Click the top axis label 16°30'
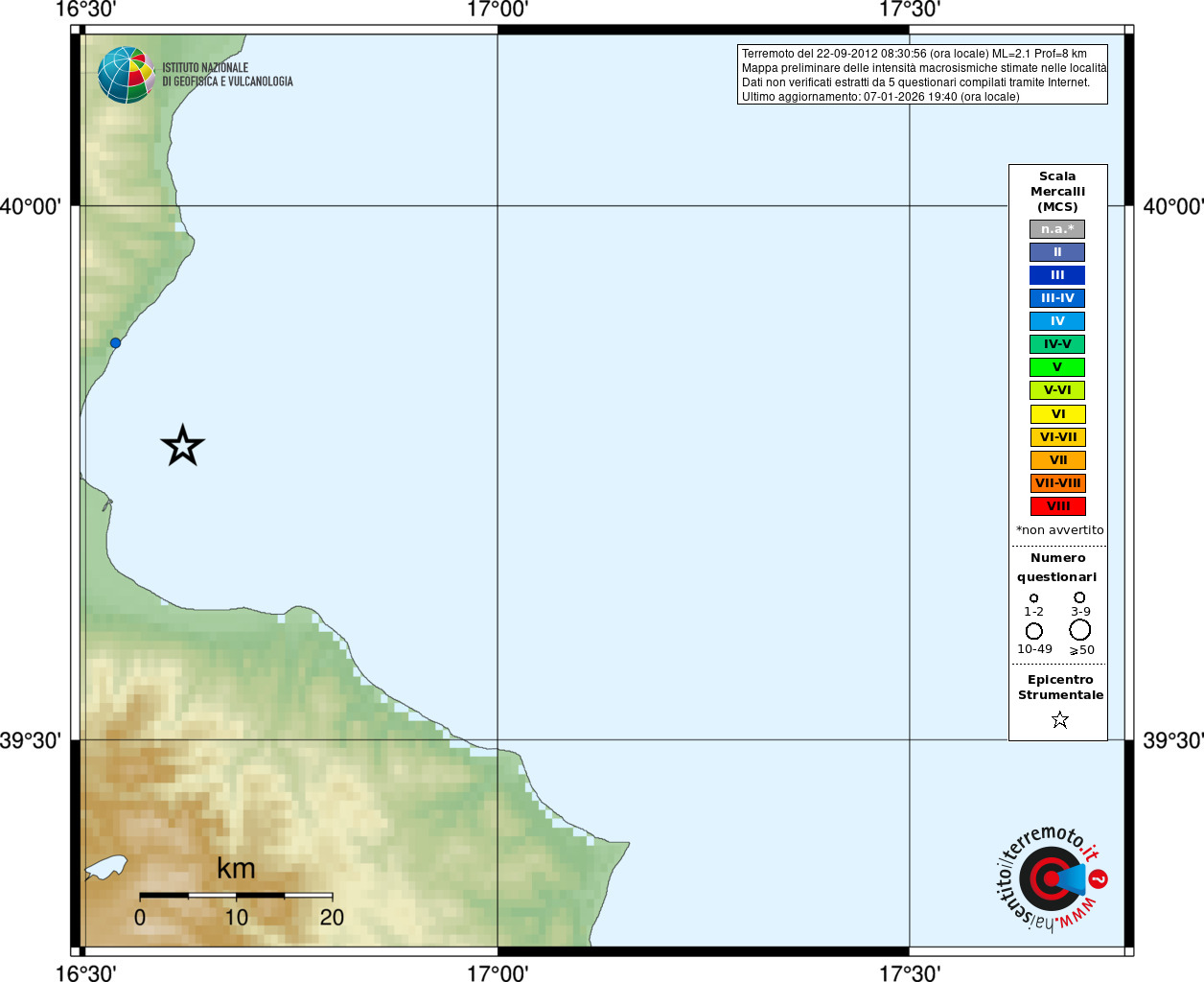1204x982 pixels. click(x=85, y=10)
